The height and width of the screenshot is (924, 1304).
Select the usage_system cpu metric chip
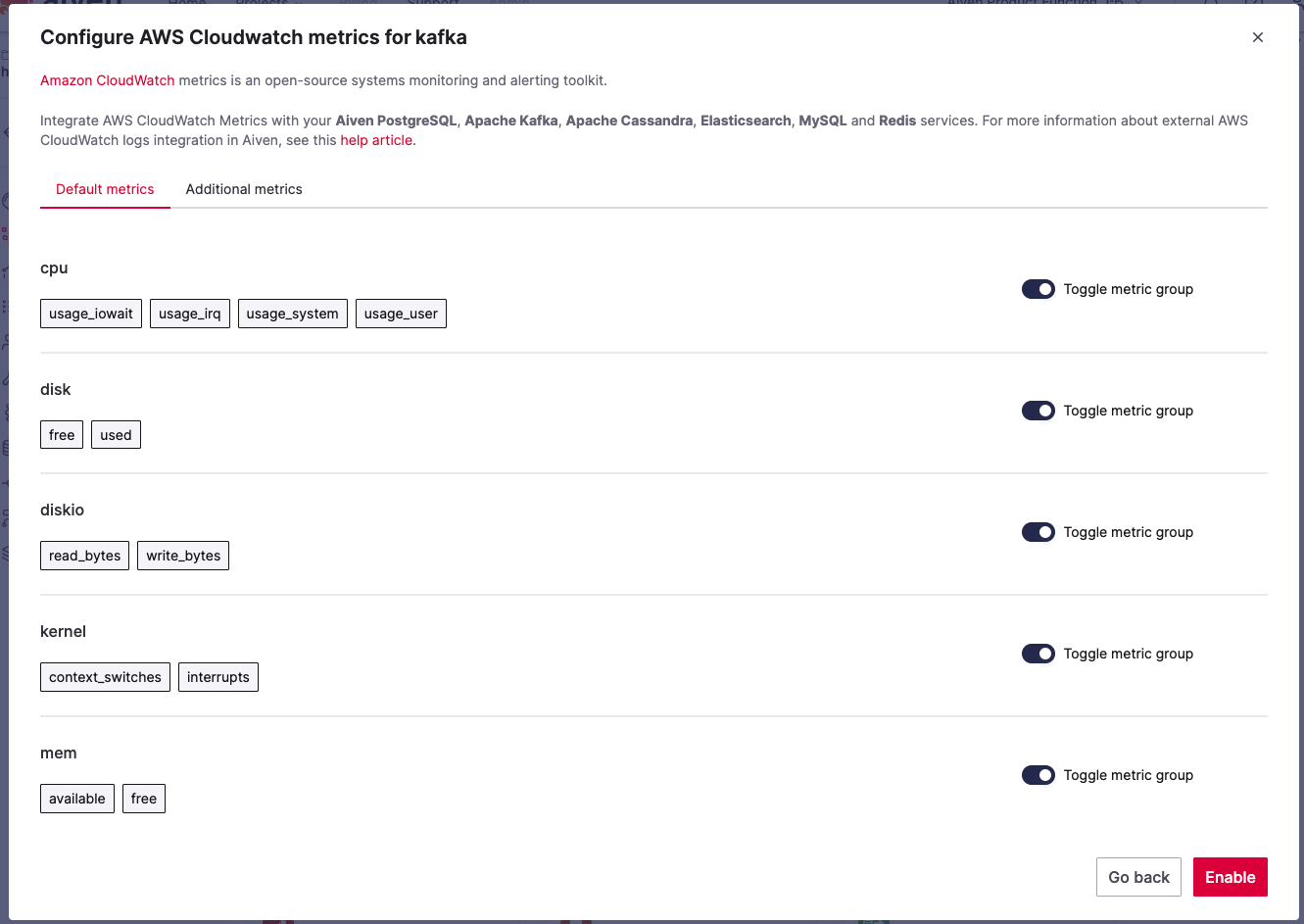pos(292,313)
